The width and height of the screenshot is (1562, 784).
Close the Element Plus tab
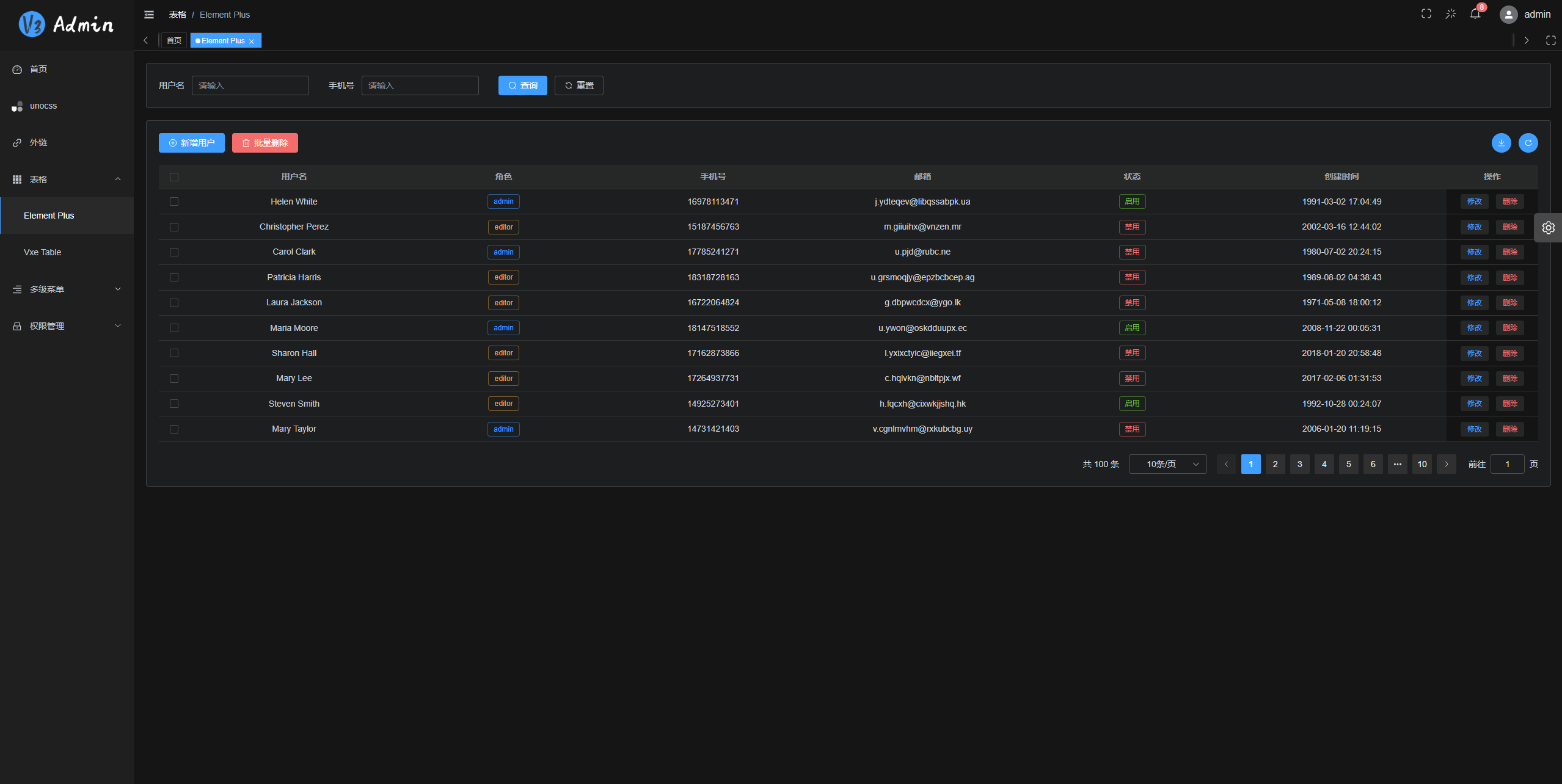click(x=252, y=42)
